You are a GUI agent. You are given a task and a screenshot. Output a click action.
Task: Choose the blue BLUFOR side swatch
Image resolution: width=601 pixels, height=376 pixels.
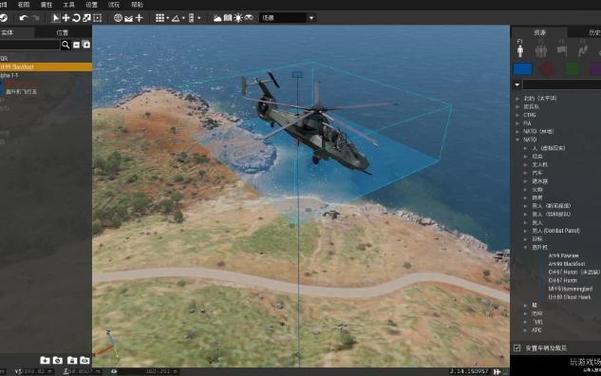coord(523,69)
